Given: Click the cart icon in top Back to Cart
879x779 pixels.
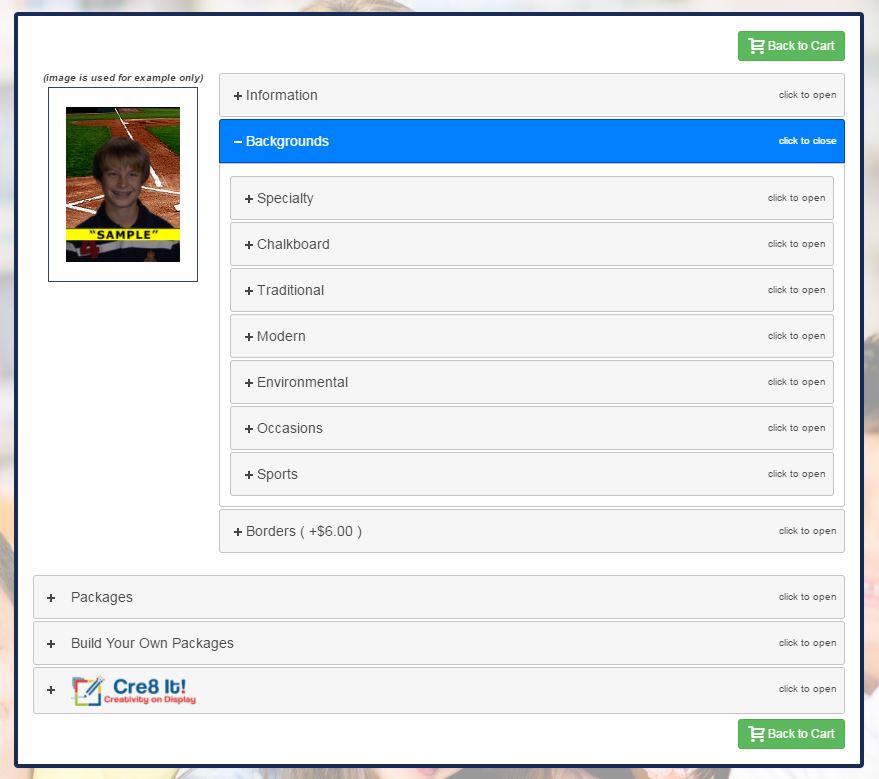Looking at the screenshot, I should (x=756, y=46).
